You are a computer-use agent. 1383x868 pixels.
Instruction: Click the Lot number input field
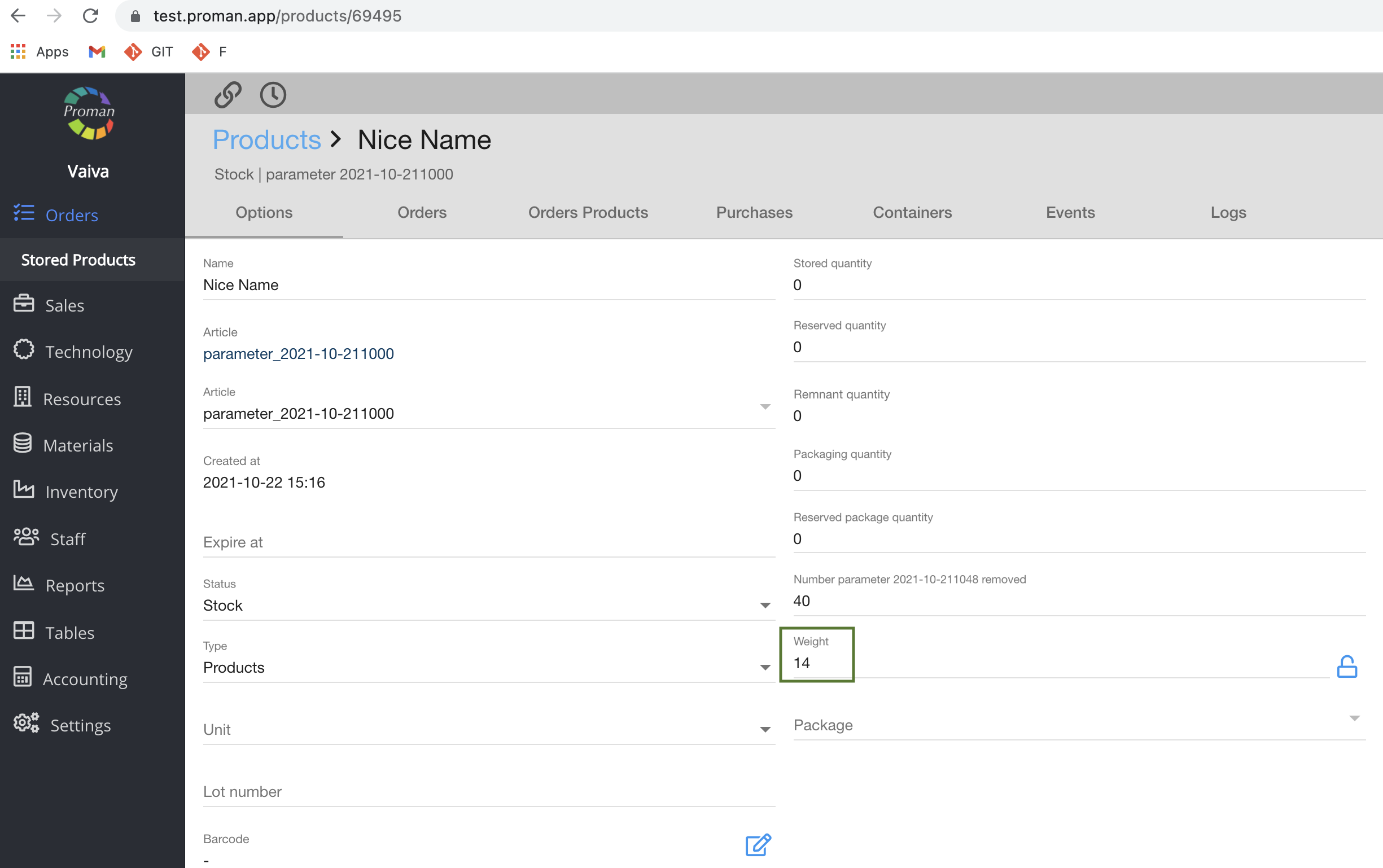(488, 792)
